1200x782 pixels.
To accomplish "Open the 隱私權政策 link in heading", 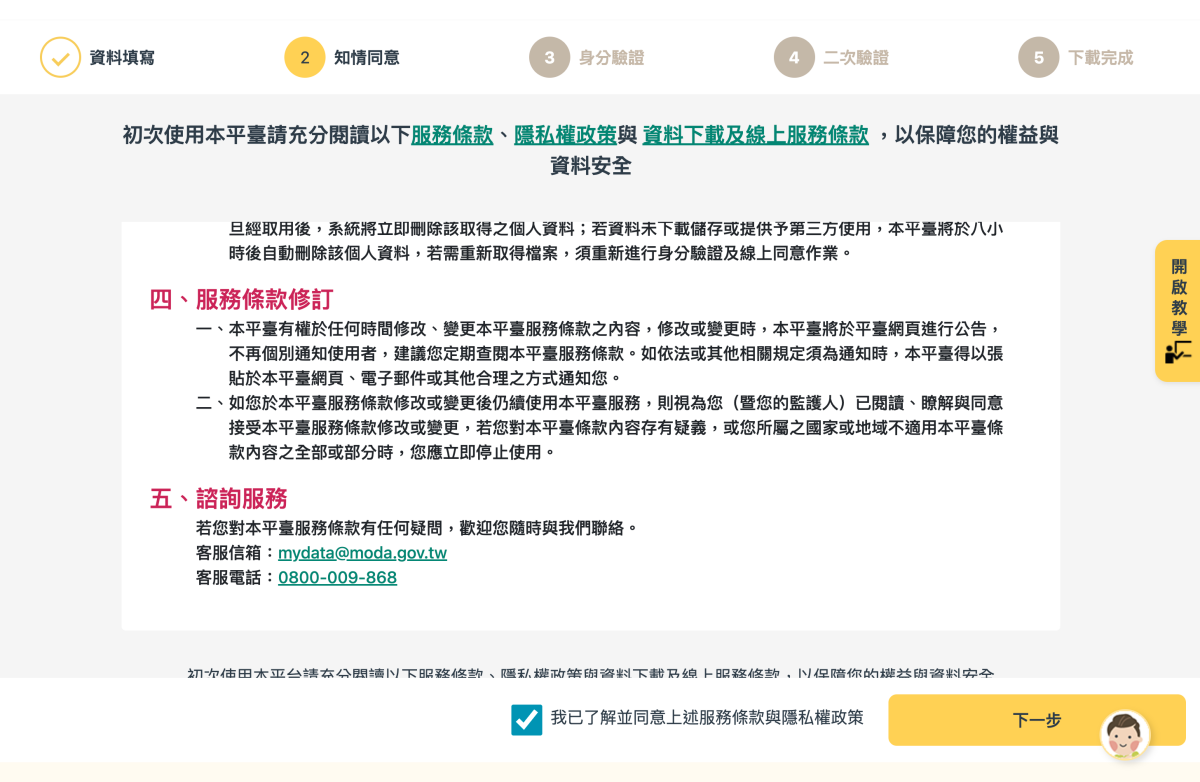I will pos(565,135).
